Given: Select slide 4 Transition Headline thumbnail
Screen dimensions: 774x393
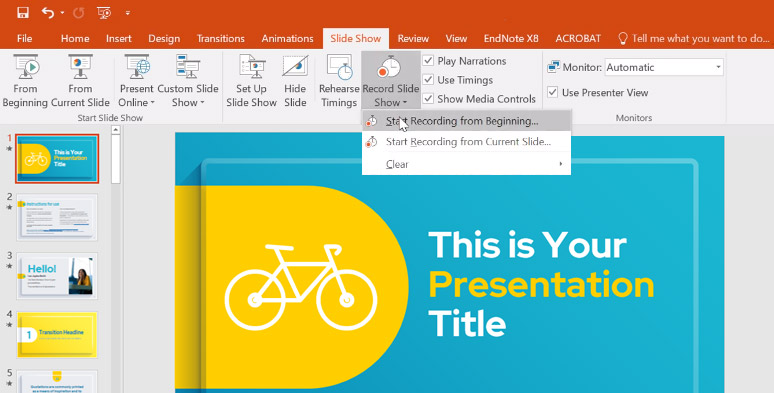Looking at the screenshot, I should click(57, 335).
